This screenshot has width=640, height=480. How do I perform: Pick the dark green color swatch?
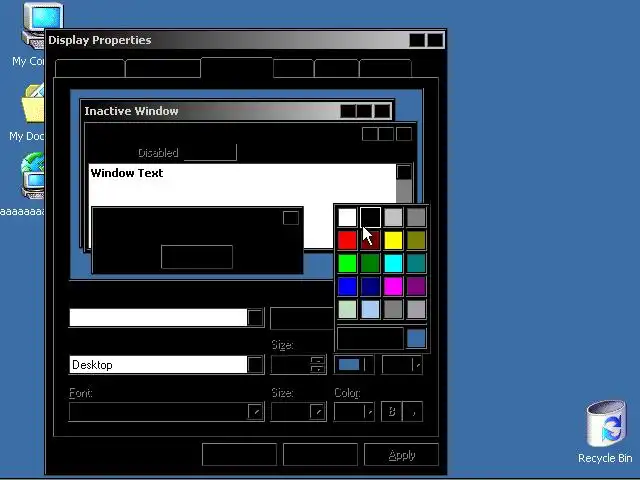coord(370,263)
